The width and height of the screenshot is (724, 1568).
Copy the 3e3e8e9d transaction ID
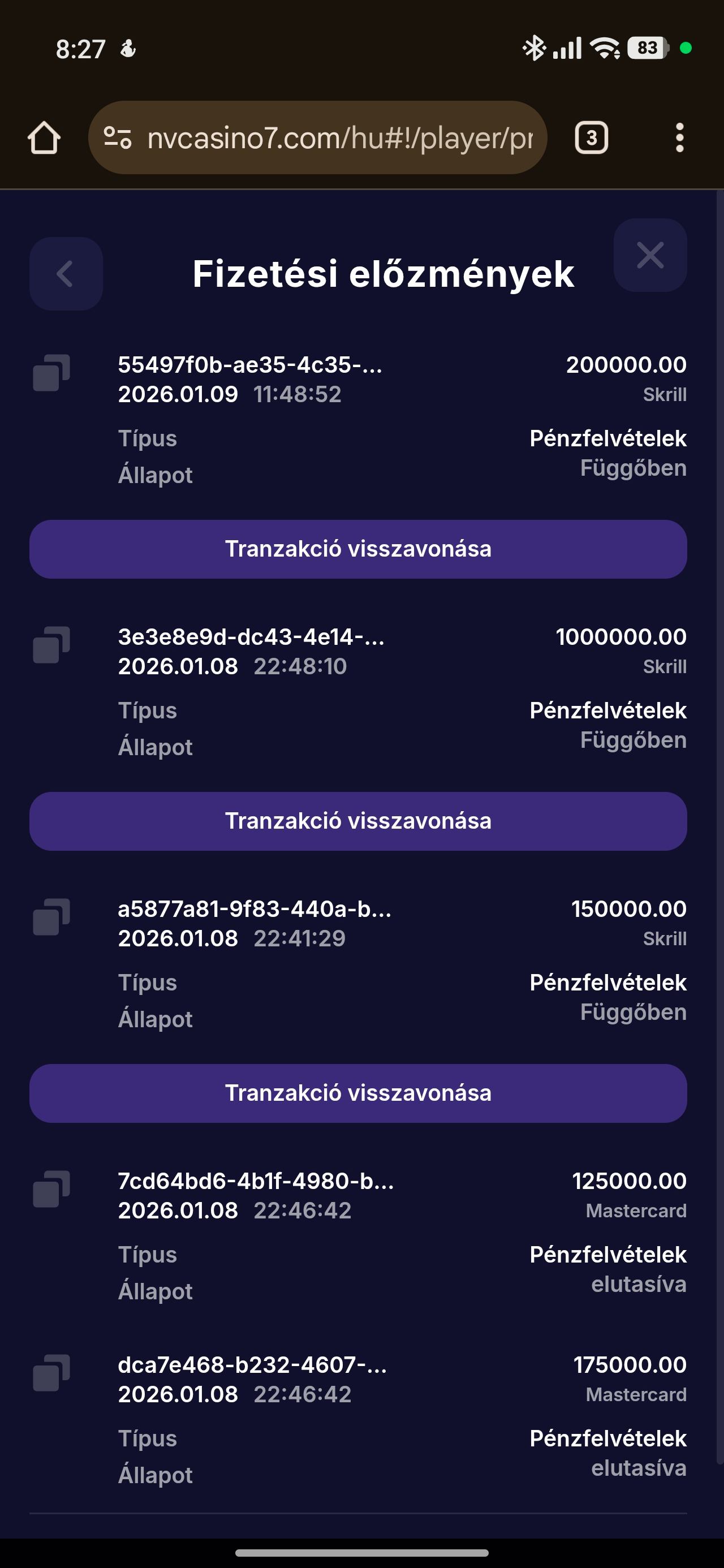(51, 644)
